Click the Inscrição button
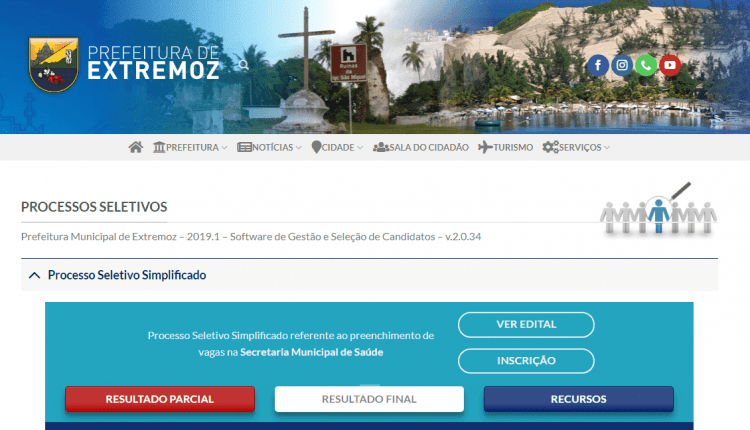Screen dimensions: 750x430 click(x=526, y=361)
